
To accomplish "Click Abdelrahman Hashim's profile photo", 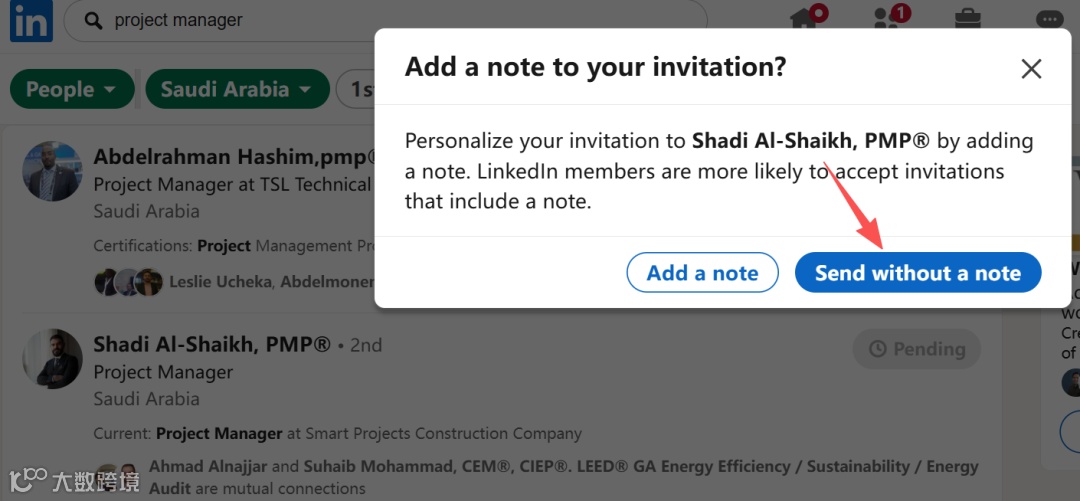I will tap(53, 171).
